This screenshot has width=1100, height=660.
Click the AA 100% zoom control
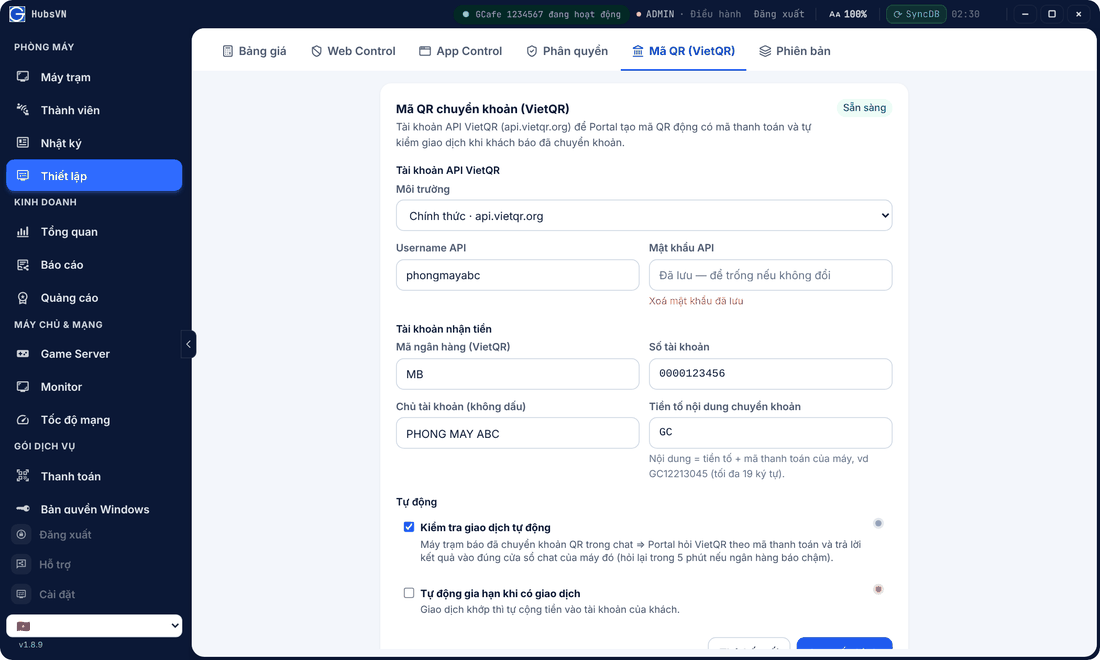(x=847, y=14)
